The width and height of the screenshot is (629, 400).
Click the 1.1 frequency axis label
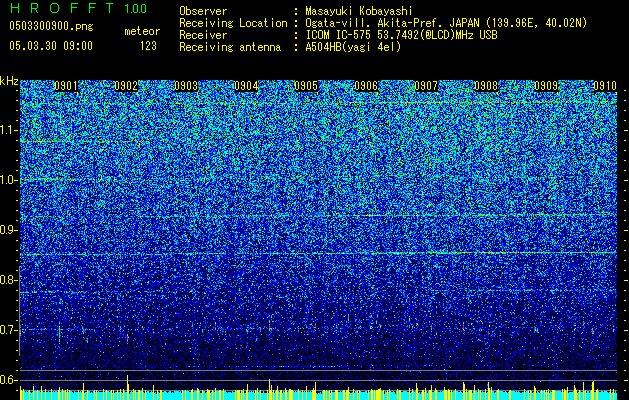click(8, 130)
